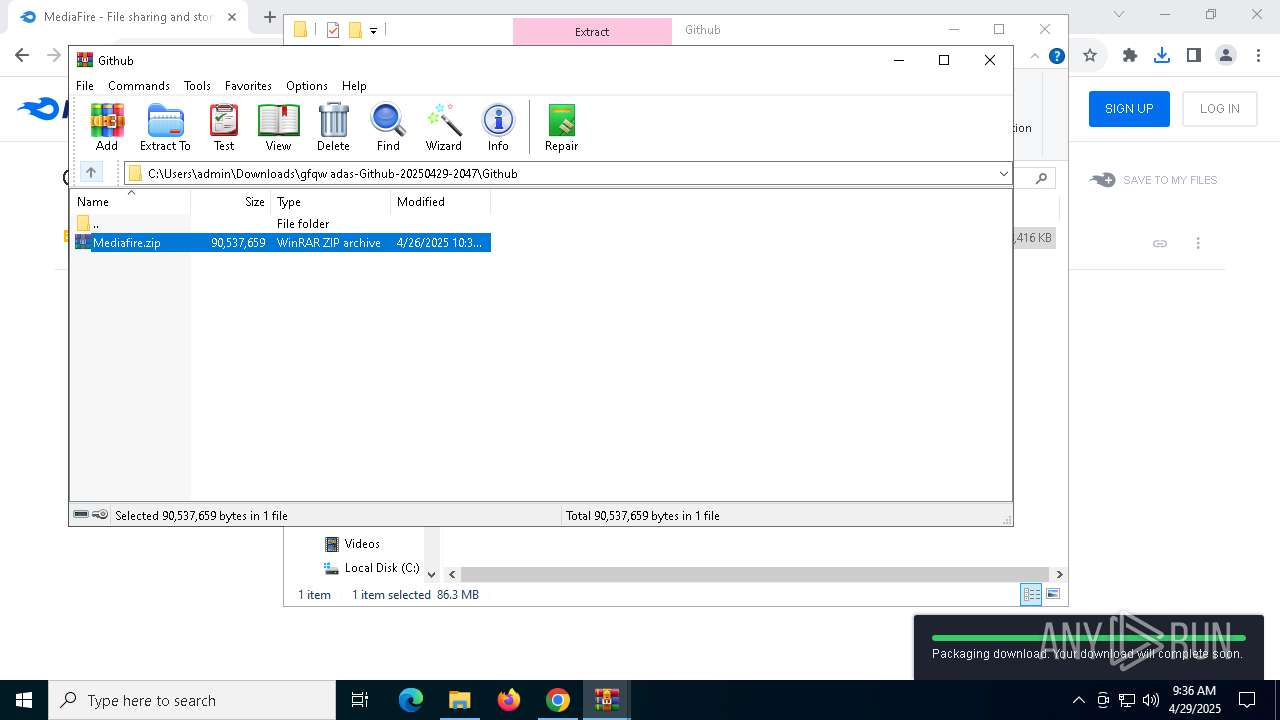Sort by the Size column header

coord(231,201)
